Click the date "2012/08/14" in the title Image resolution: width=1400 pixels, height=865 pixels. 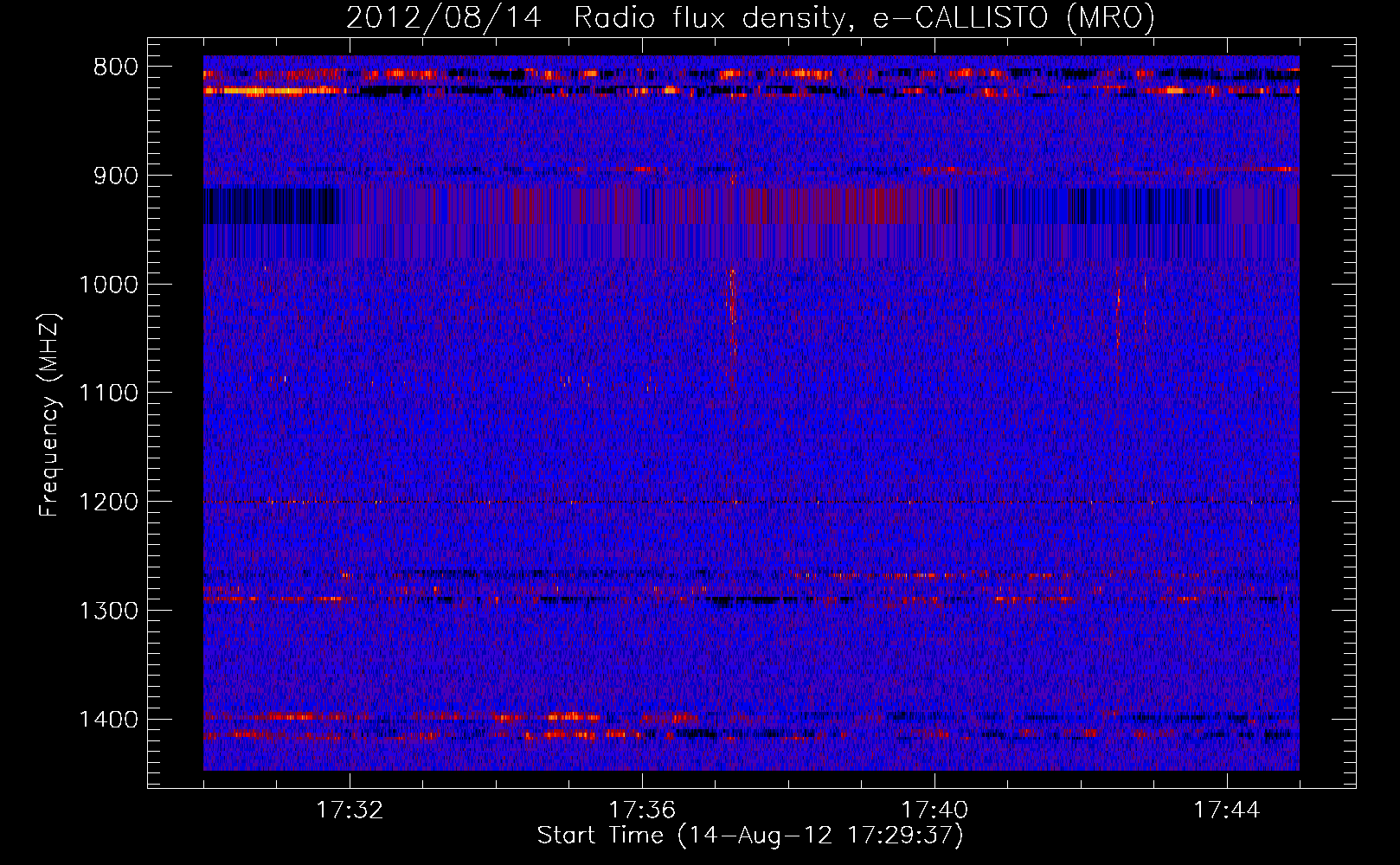pyautogui.click(x=444, y=17)
